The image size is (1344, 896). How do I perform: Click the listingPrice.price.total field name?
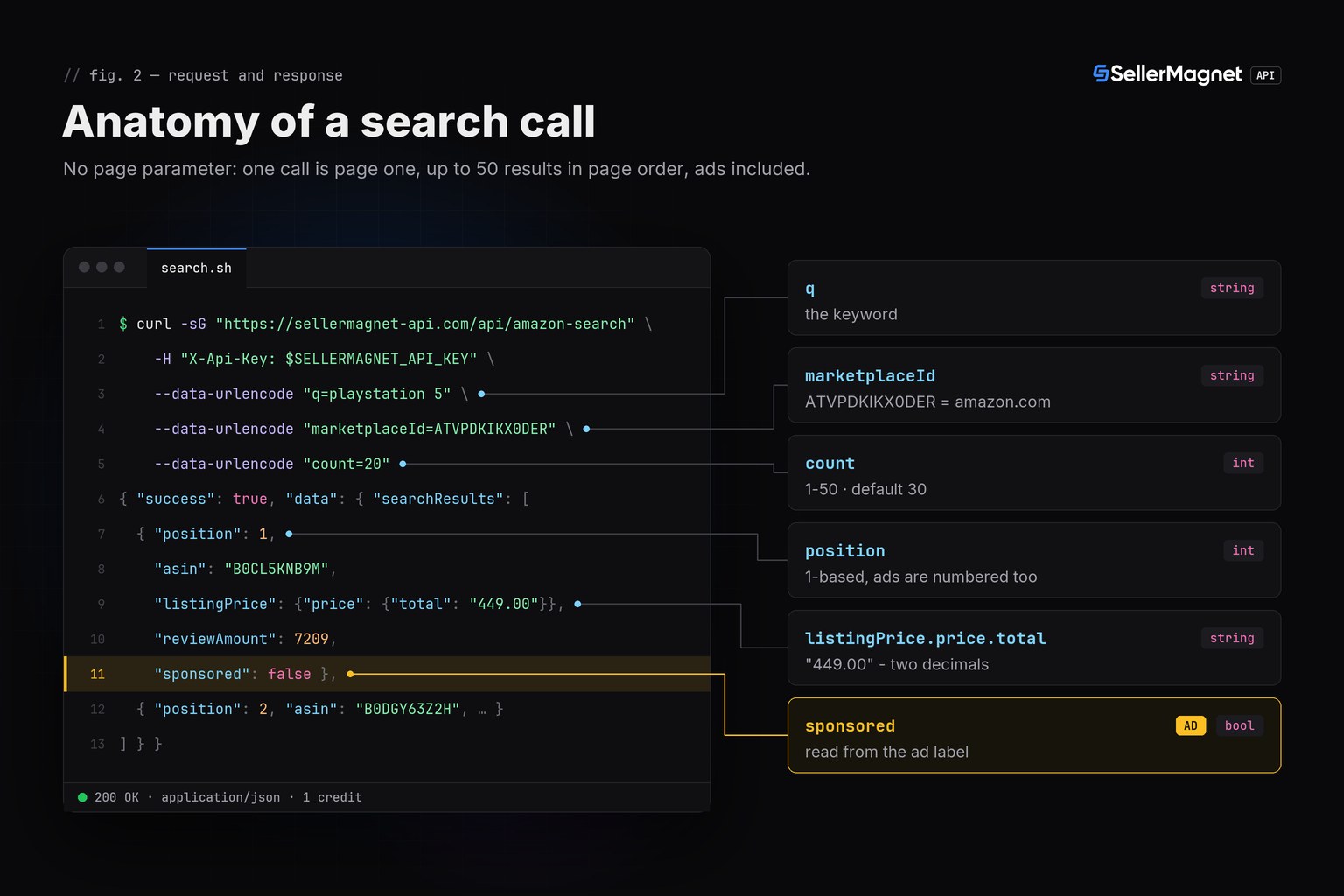click(x=925, y=638)
